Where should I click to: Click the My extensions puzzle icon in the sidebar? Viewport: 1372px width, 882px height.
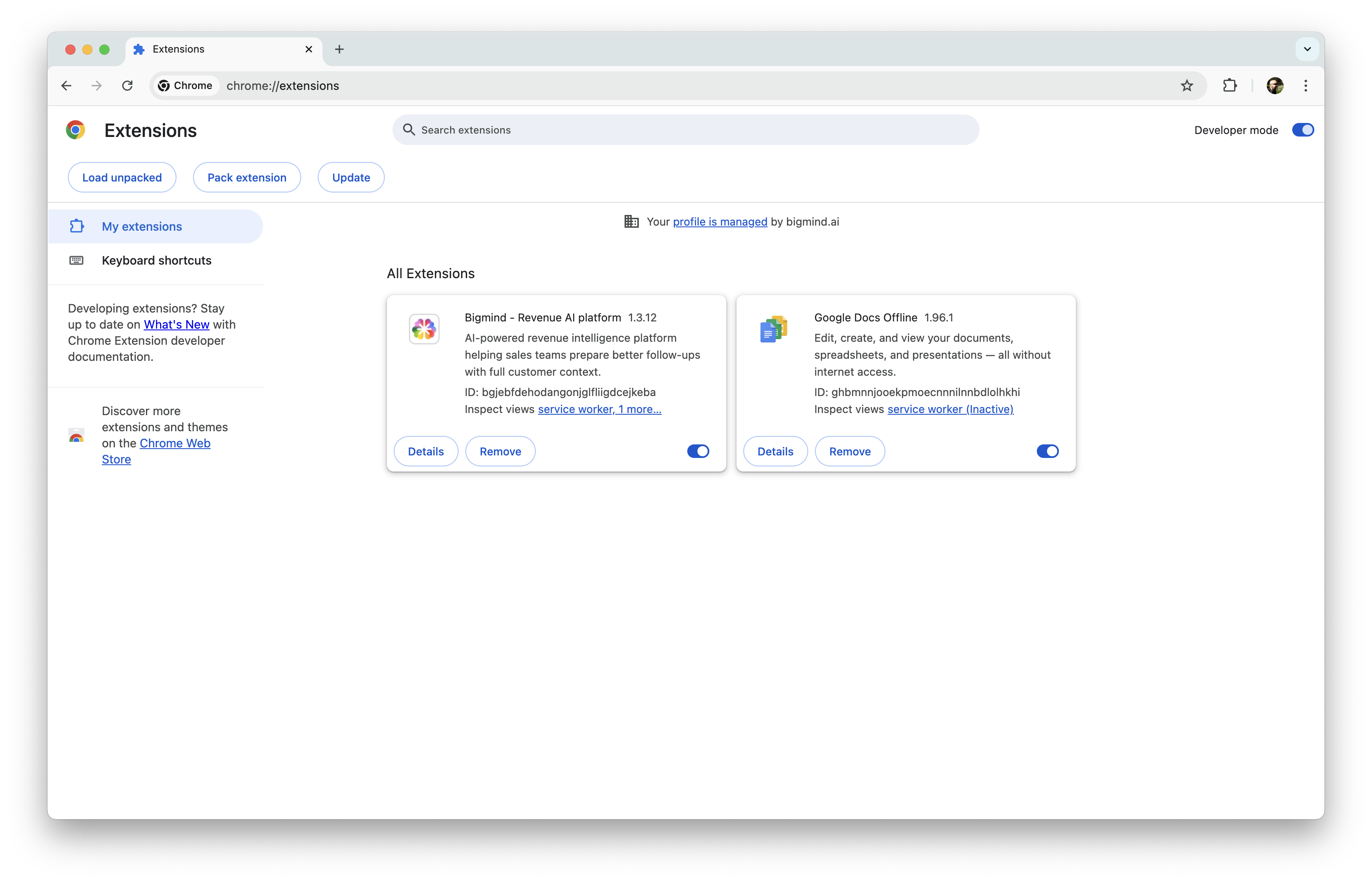[x=77, y=226]
